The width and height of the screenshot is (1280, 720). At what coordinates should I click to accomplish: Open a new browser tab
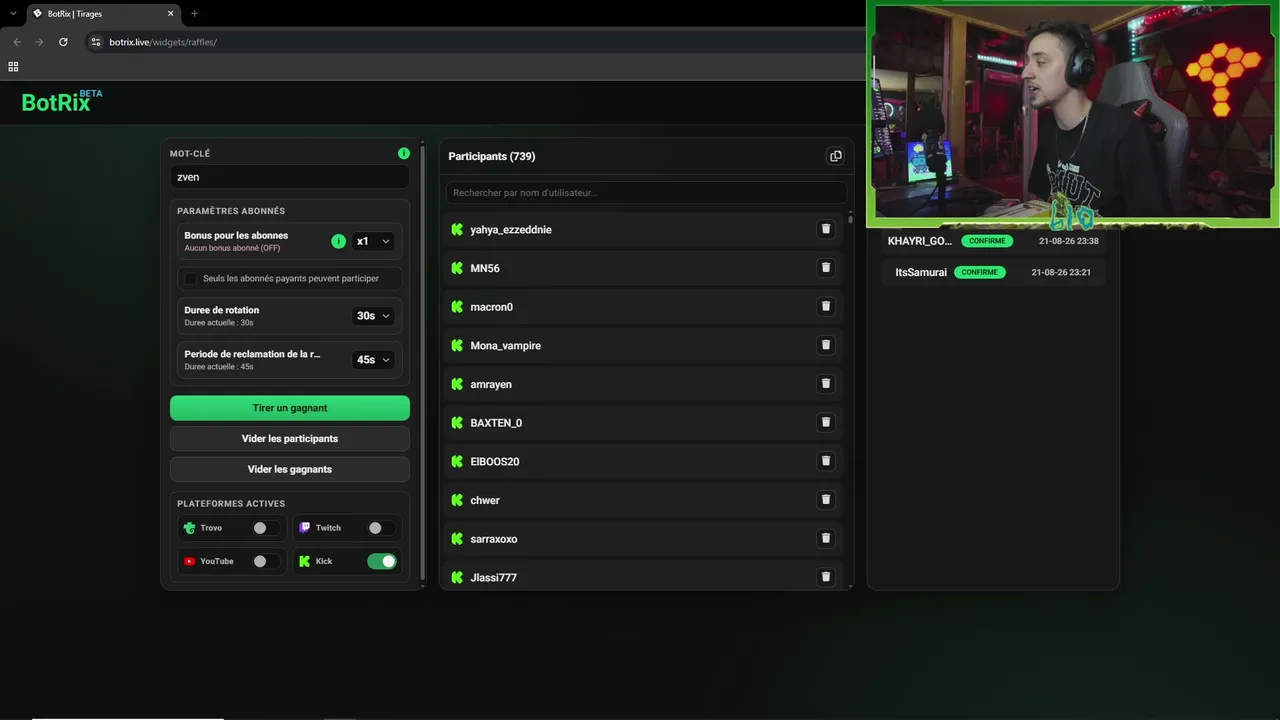[x=194, y=14]
